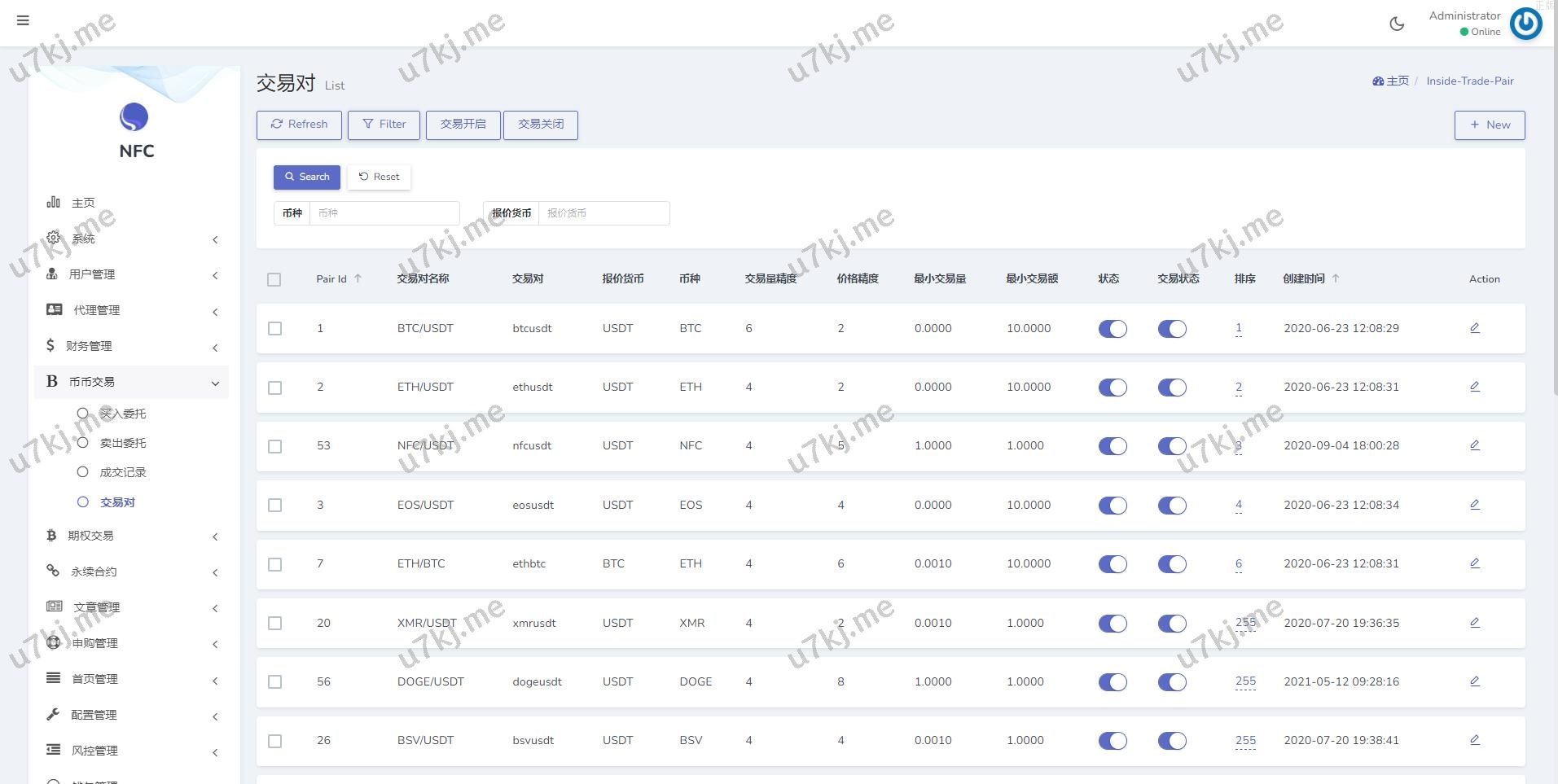Screen dimensions: 1558x784
Task: Click the hamburger menu icon
Action: click(23, 20)
